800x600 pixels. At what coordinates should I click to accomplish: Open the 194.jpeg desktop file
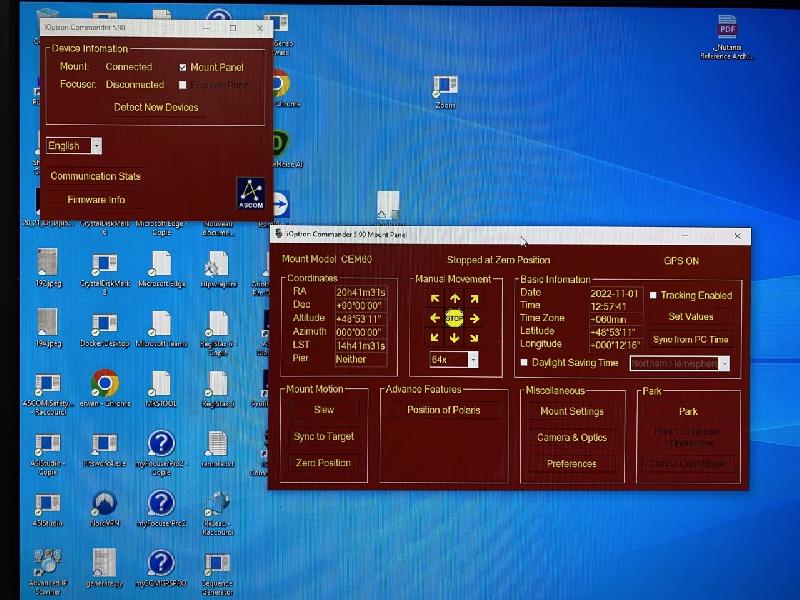48,328
